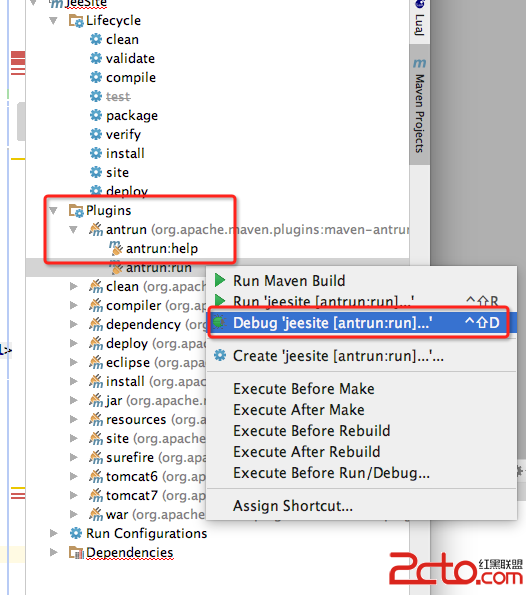Image resolution: width=526 pixels, height=595 pixels.
Task: Collapse the Plugins node
Action: (x=54, y=211)
